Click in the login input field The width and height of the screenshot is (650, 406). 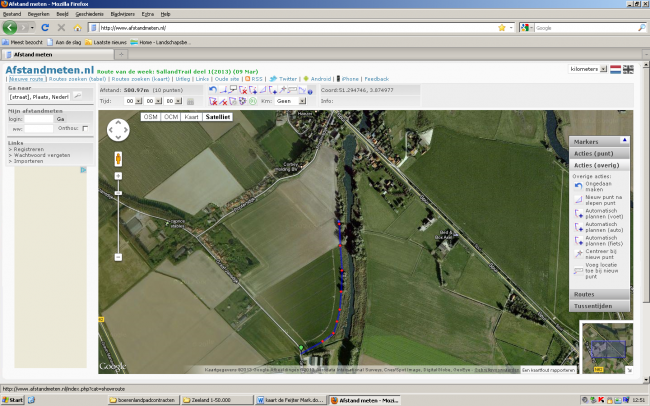pyautogui.click(x=39, y=119)
